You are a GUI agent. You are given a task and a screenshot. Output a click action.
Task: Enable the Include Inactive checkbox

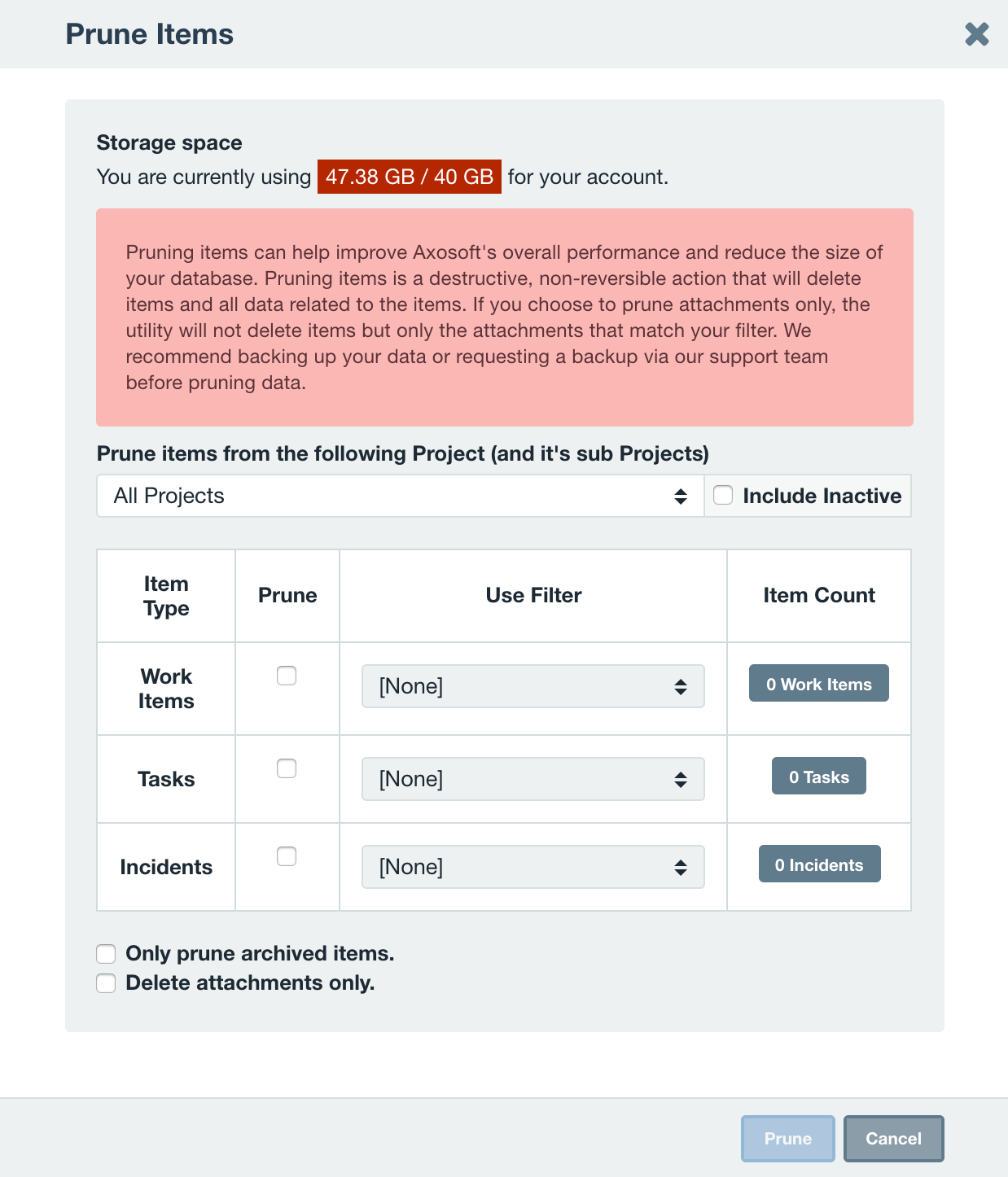[723, 495]
